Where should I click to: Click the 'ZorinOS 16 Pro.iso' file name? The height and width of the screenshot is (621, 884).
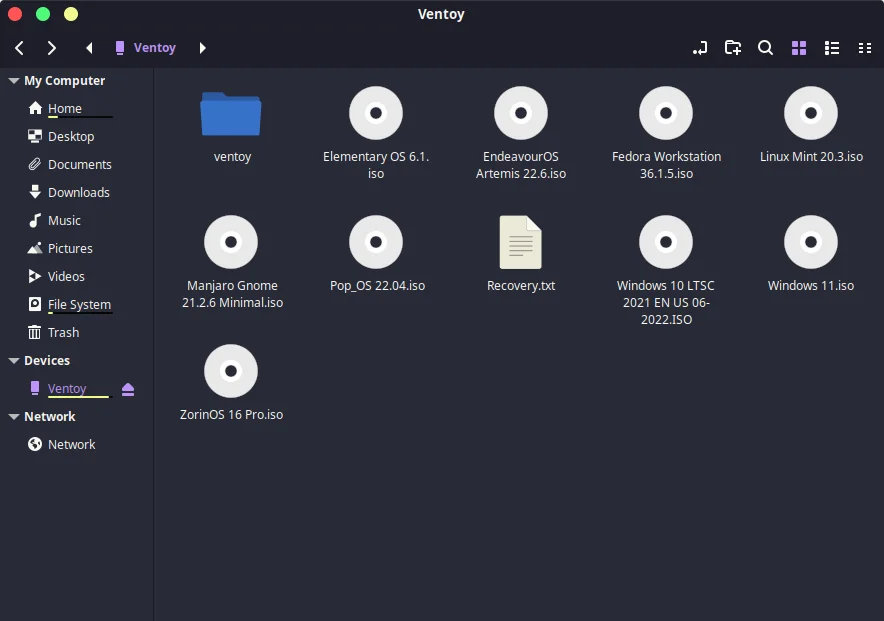231,415
